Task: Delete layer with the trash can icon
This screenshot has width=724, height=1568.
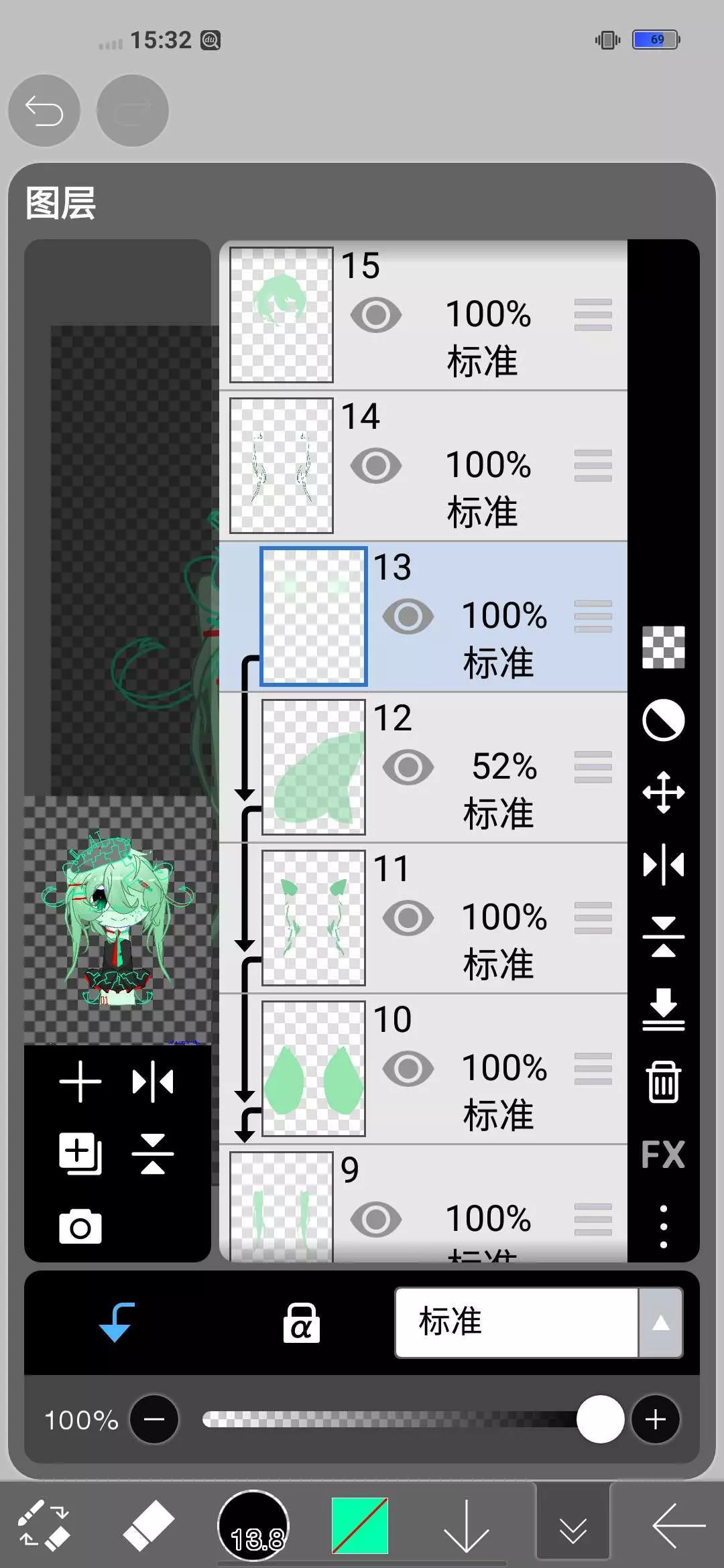Action: [x=664, y=1082]
